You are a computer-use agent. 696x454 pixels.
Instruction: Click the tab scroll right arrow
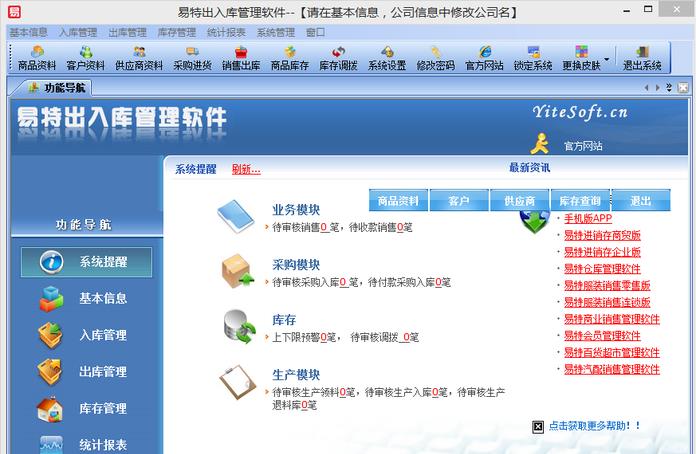(x=657, y=88)
